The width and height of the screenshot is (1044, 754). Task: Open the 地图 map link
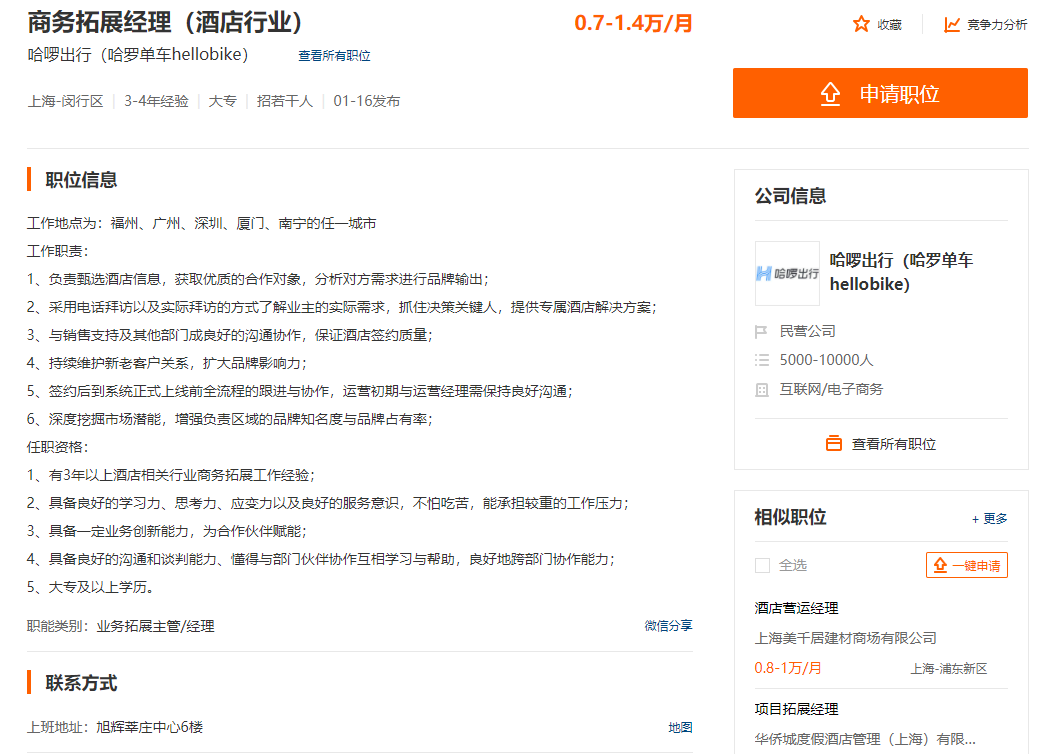point(680,727)
